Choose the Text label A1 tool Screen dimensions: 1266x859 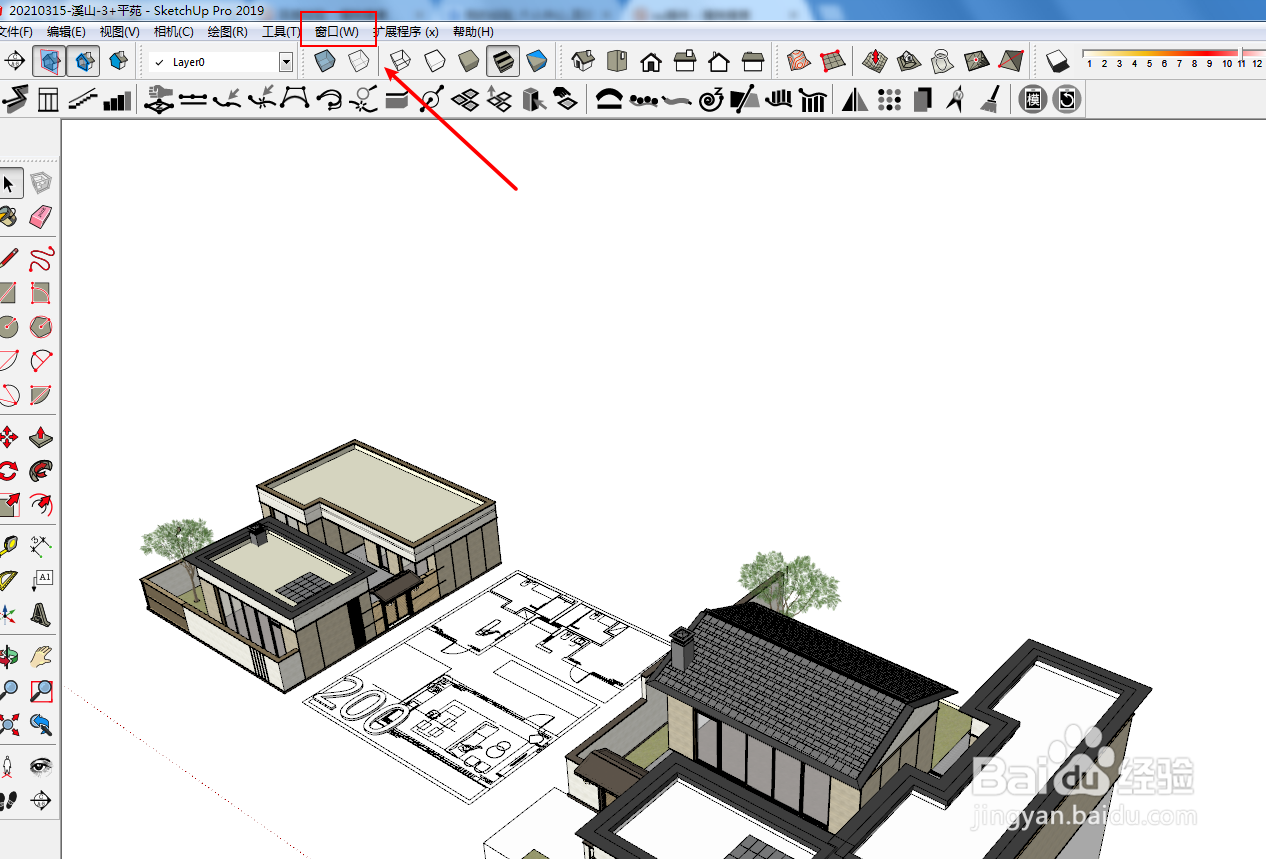[x=40, y=580]
